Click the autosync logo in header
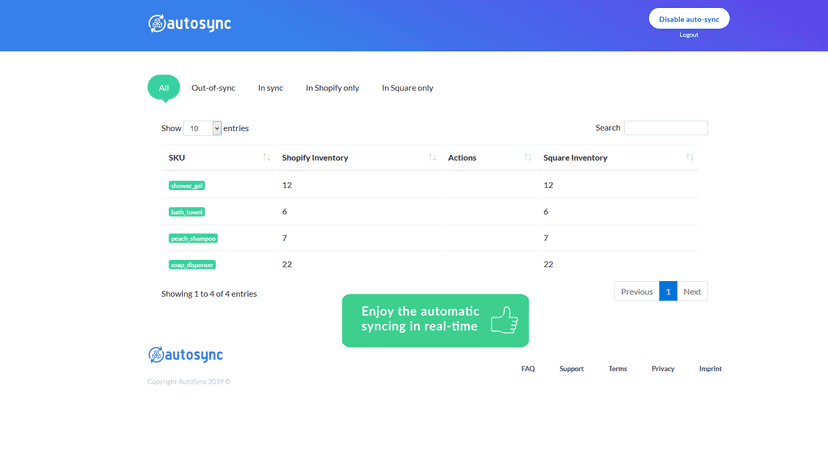This screenshot has width=828, height=466. (190, 23)
